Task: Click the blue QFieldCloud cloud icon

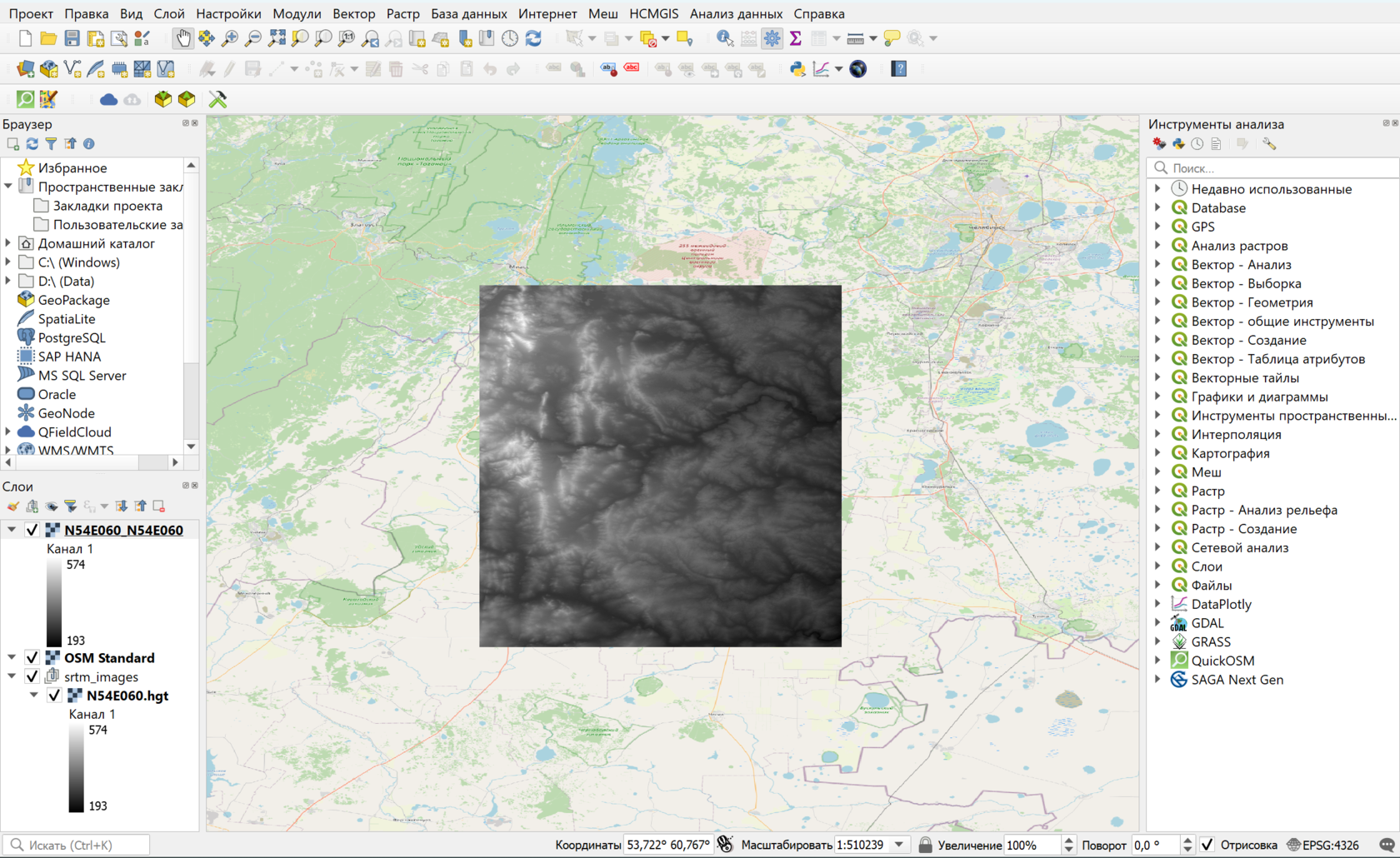Action: [x=108, y=99]
